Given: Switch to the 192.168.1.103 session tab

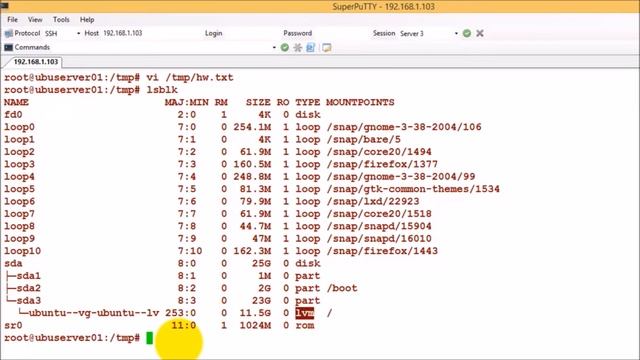Looking at the screenshot, I should (35, 62).
